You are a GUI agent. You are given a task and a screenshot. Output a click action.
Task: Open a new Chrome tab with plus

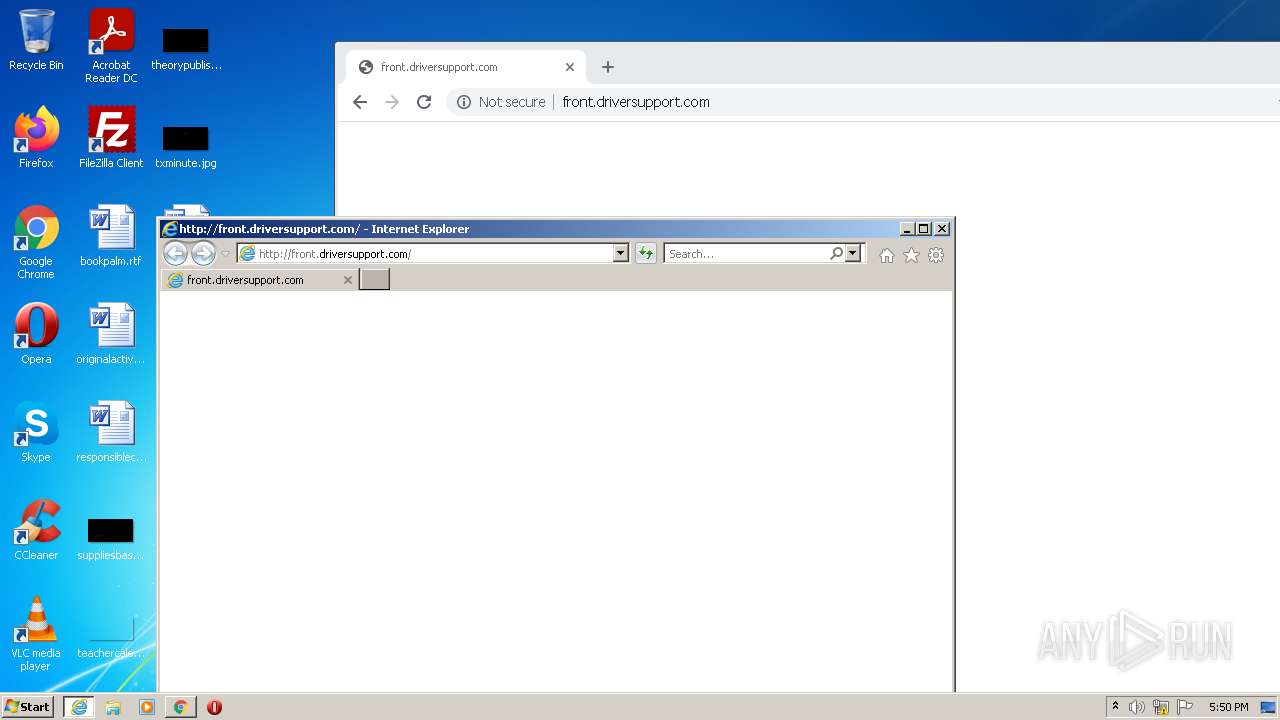(x=608, y=67)
